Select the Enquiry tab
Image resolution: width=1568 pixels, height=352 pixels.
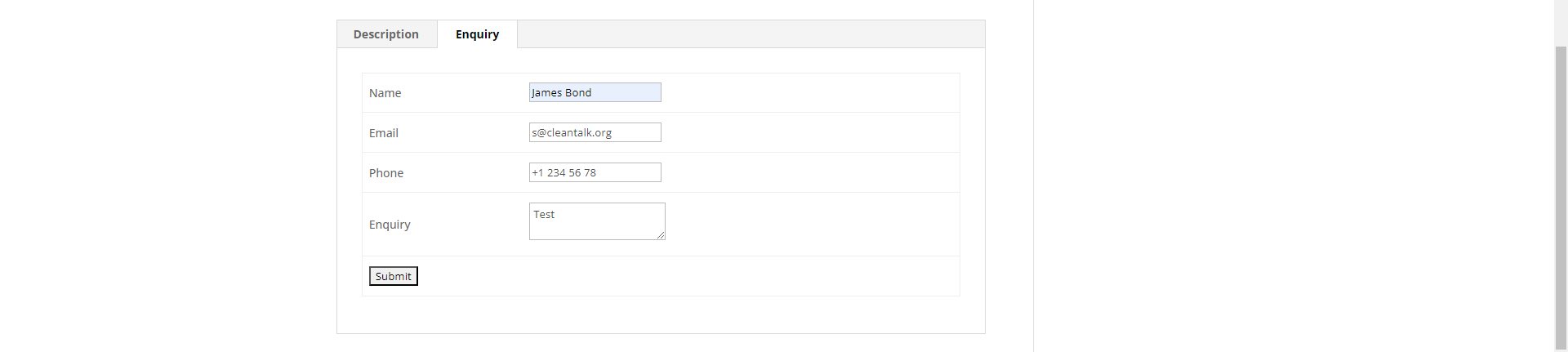(477, 34)
